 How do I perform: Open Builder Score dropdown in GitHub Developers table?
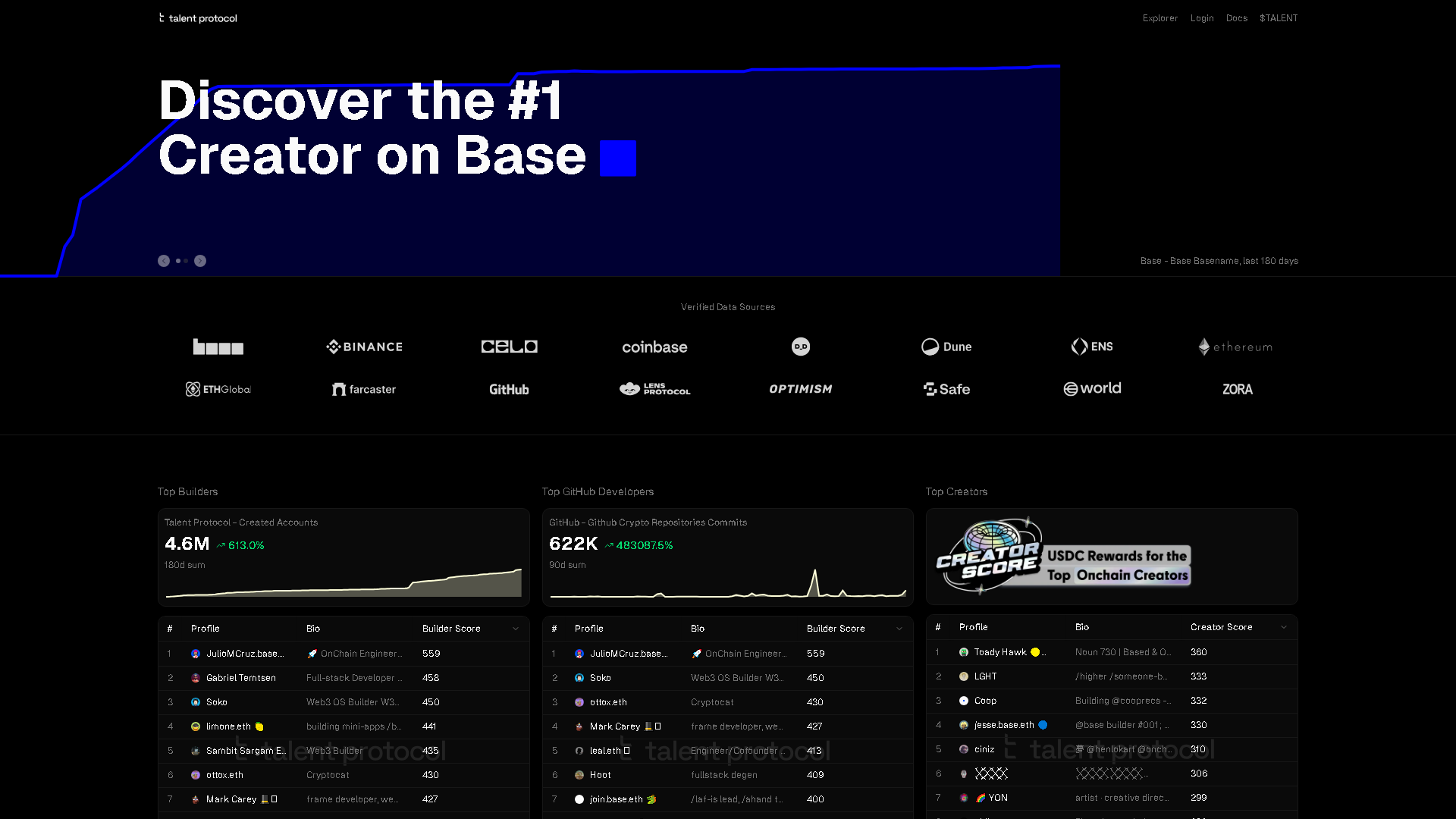point(901,628)
